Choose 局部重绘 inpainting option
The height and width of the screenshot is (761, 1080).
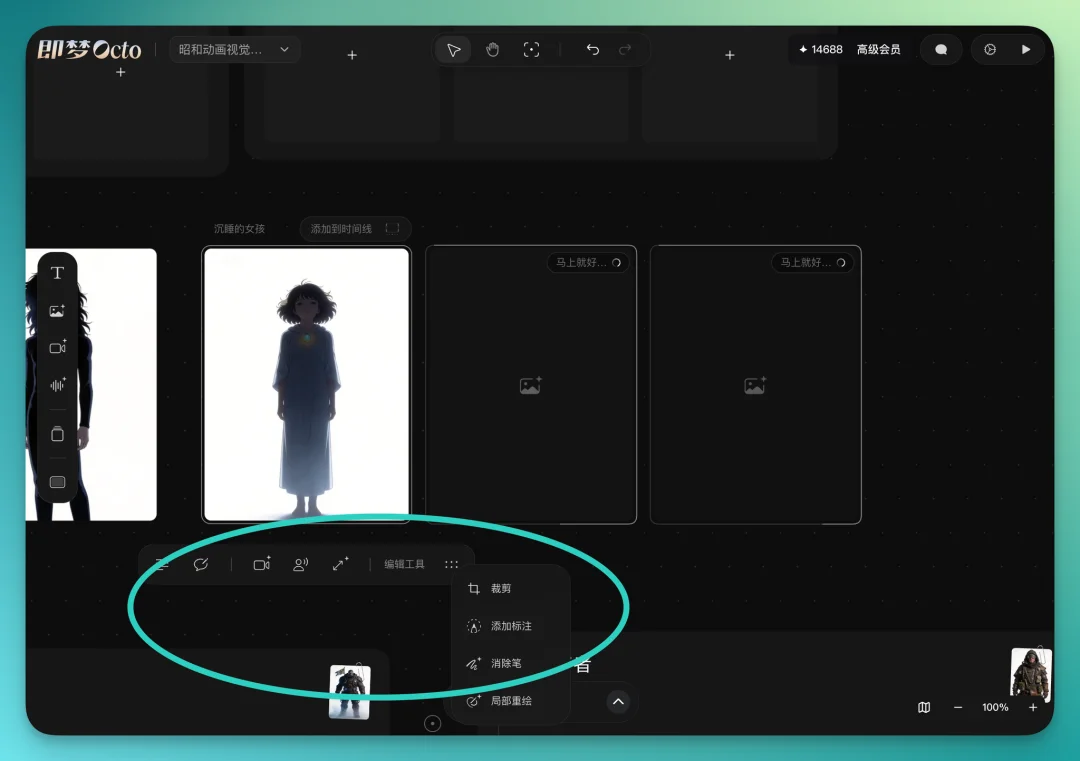click(505, 700)
